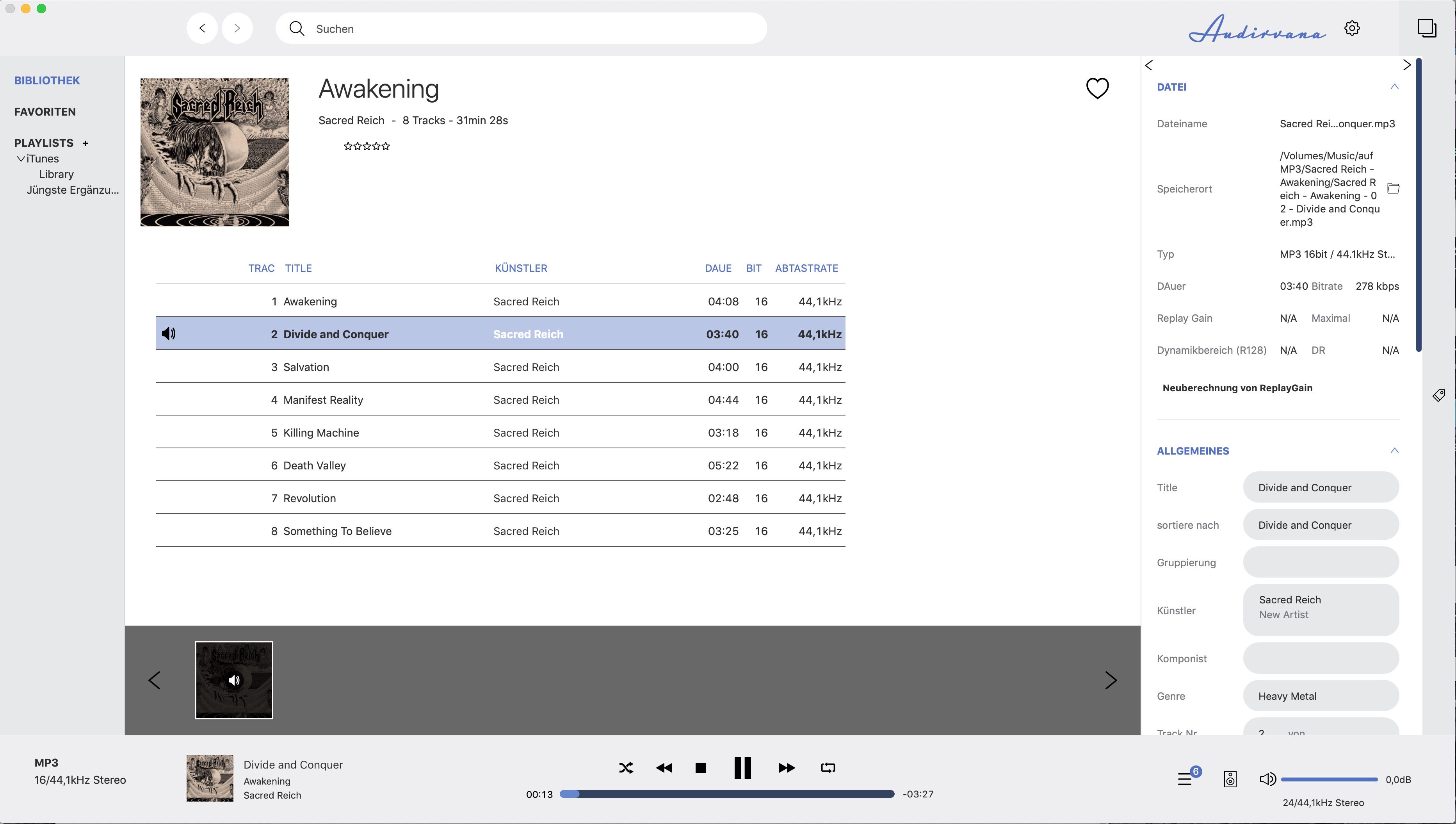This screenshot has height=824, width=1456.
Task: Collapse the DATEI section
Action: 1394,87
